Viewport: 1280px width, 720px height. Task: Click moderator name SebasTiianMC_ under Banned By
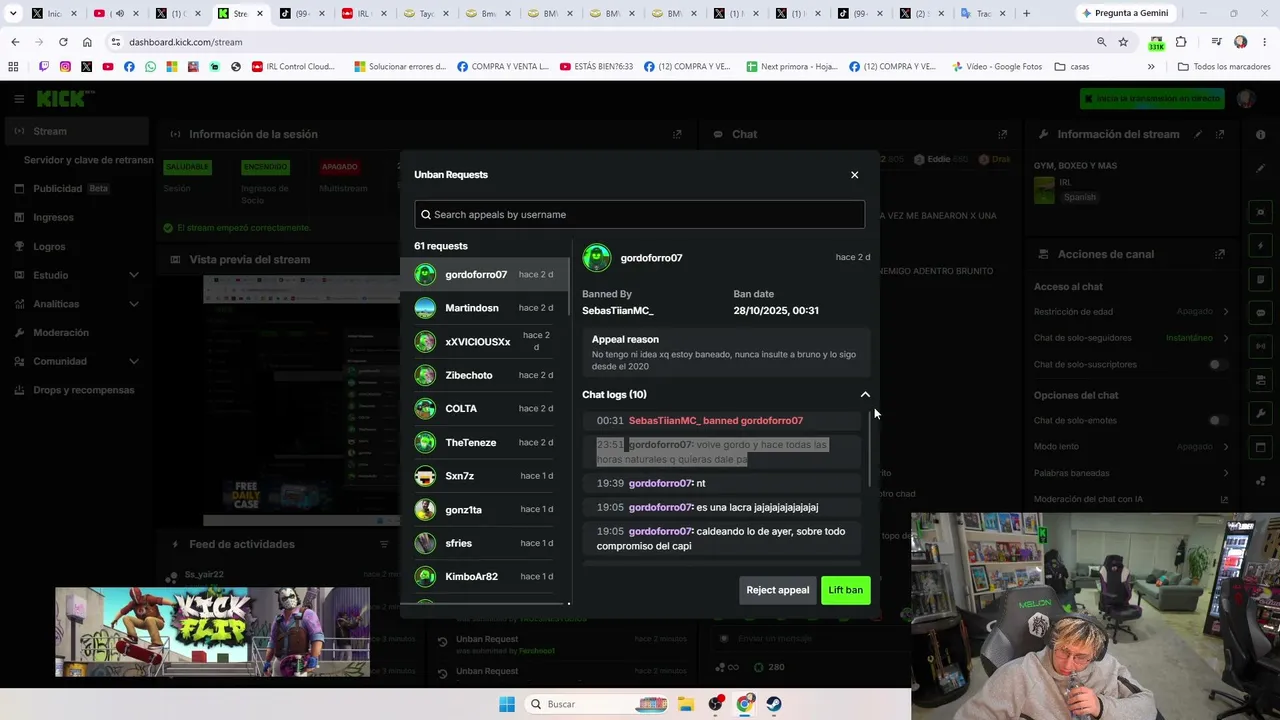[x=618, y=311]
